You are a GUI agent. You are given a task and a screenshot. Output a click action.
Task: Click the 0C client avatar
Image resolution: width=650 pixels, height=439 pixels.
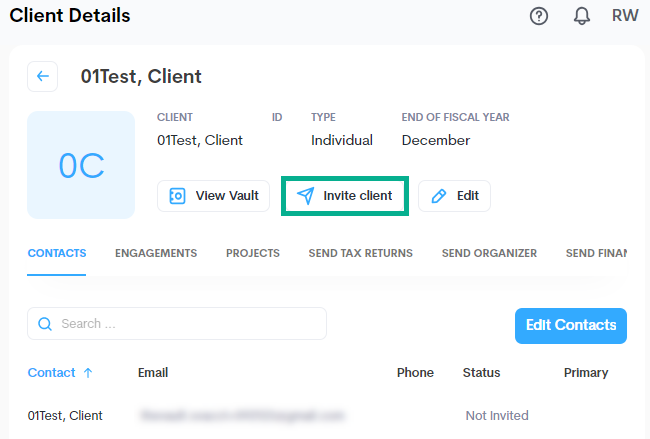(81, 165)
